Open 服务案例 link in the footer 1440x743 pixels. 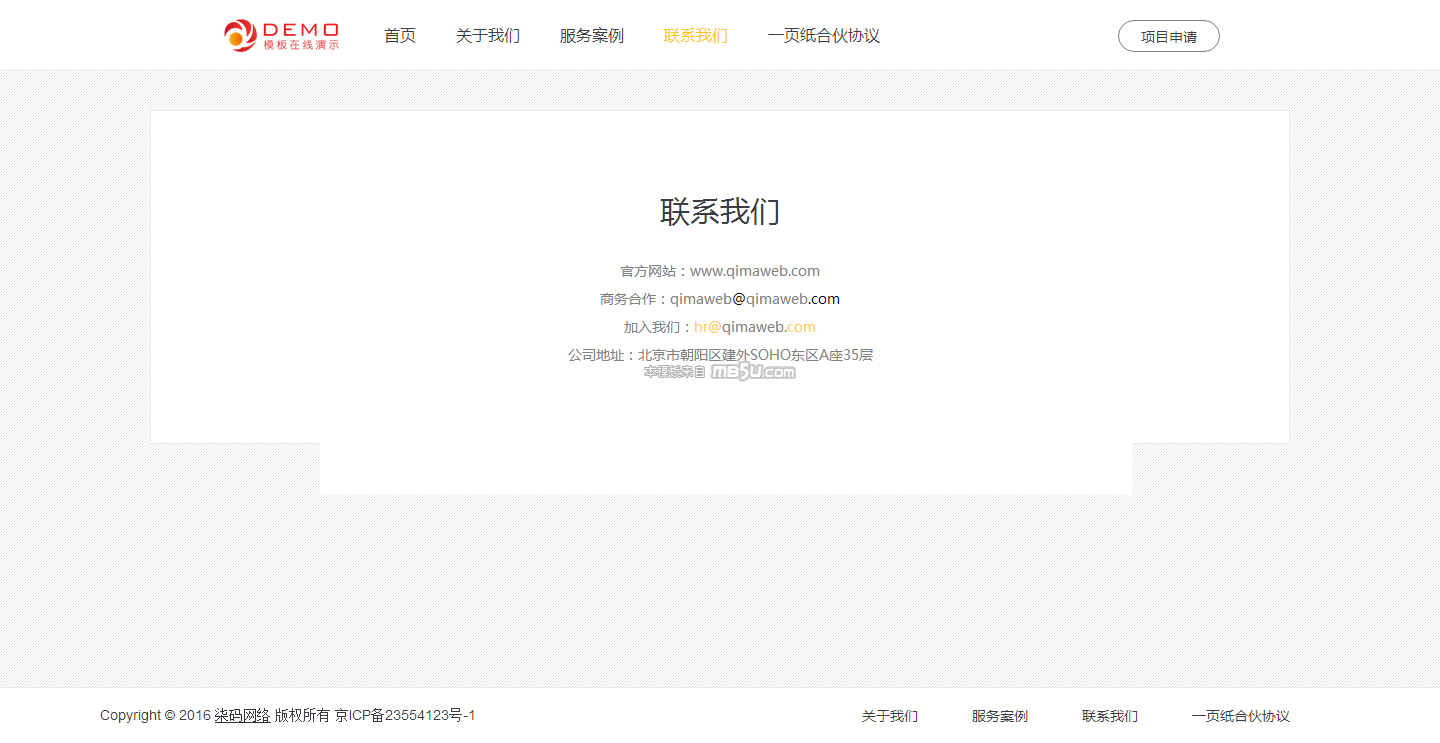coord(1000,716)
